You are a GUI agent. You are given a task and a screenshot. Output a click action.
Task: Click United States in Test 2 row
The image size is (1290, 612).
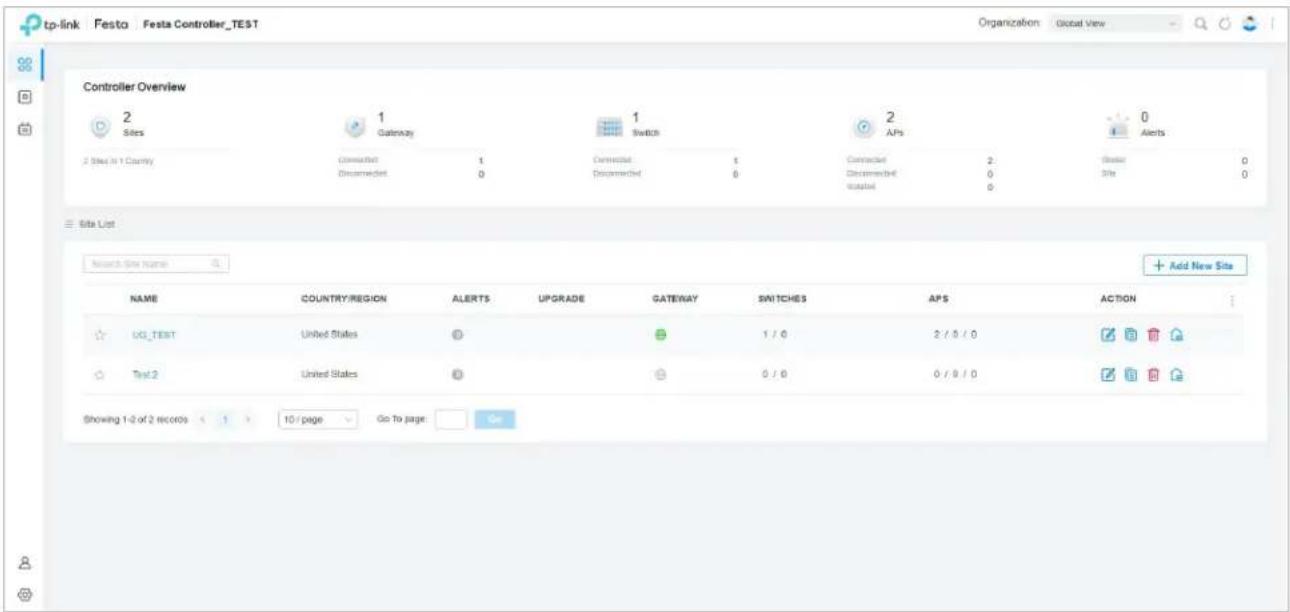[x=329, y=374]
